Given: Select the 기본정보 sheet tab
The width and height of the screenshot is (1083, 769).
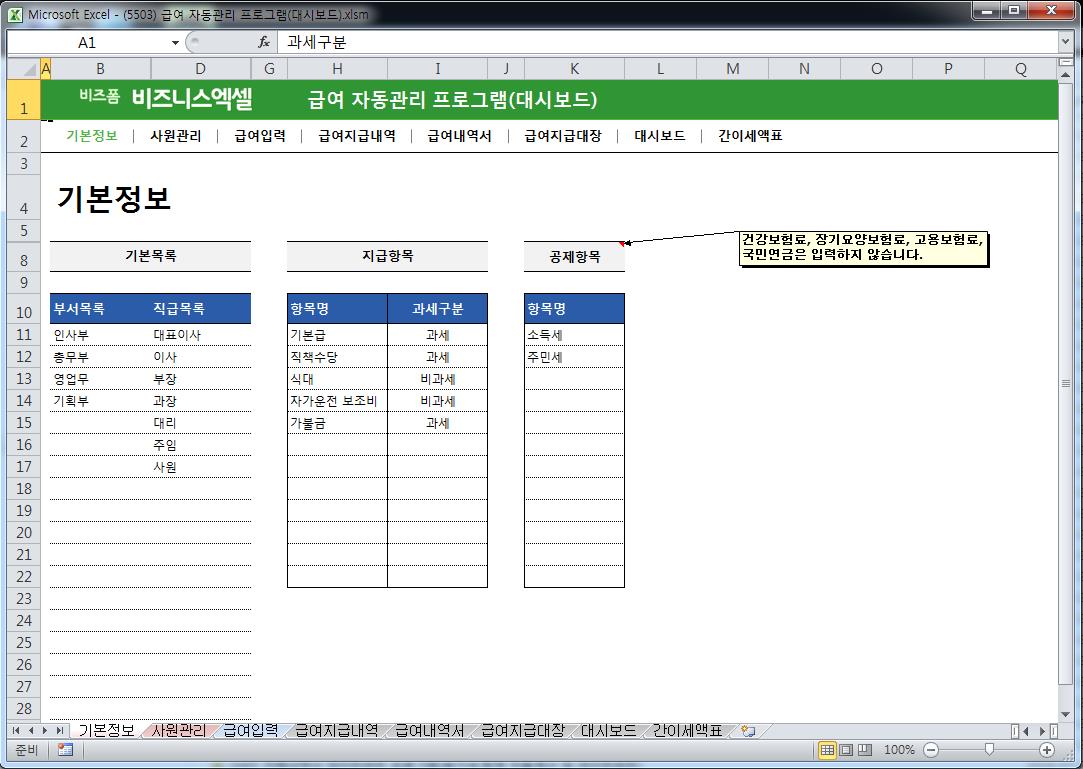Looking at the screenshot, I should tap(106, 730).
